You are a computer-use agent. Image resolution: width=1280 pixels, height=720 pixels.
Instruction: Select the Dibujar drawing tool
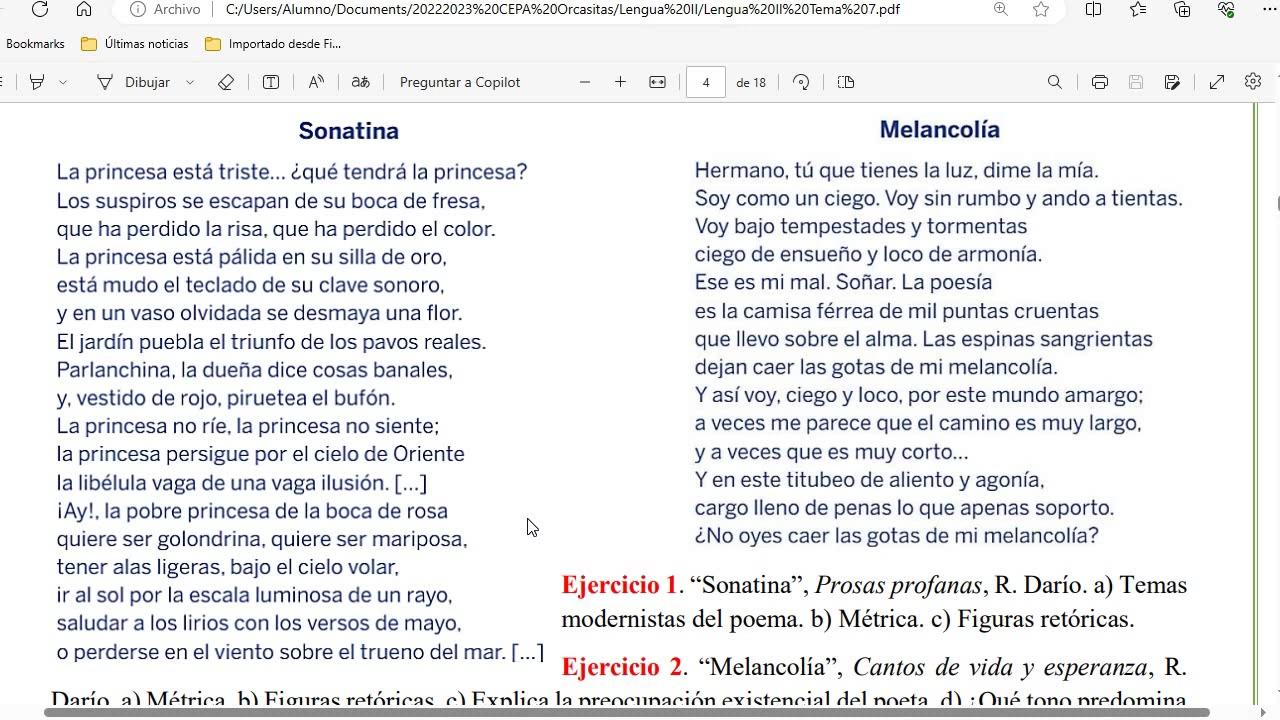coord(134,82)
